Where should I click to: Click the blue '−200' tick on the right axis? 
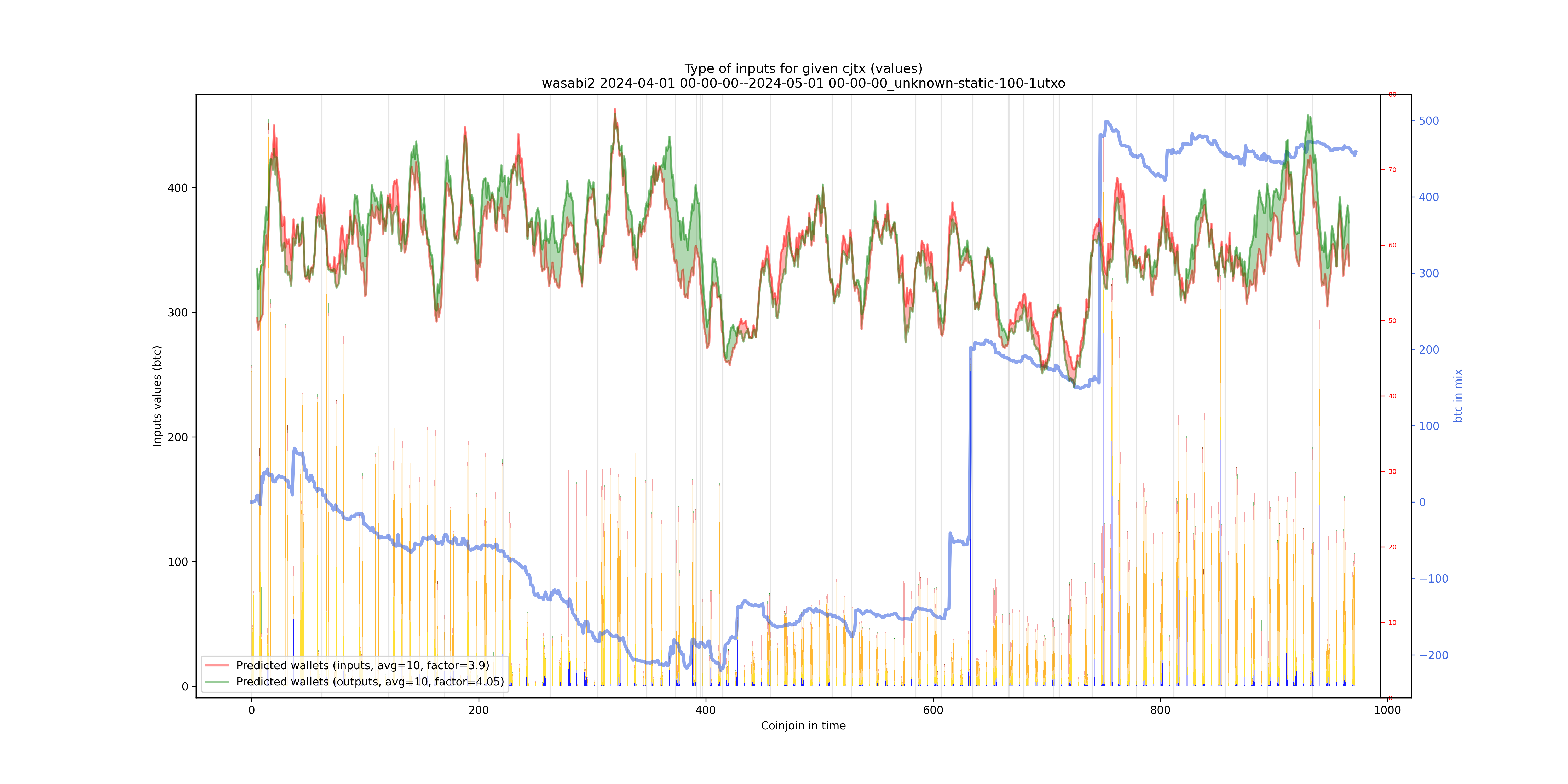(1433, 656)
